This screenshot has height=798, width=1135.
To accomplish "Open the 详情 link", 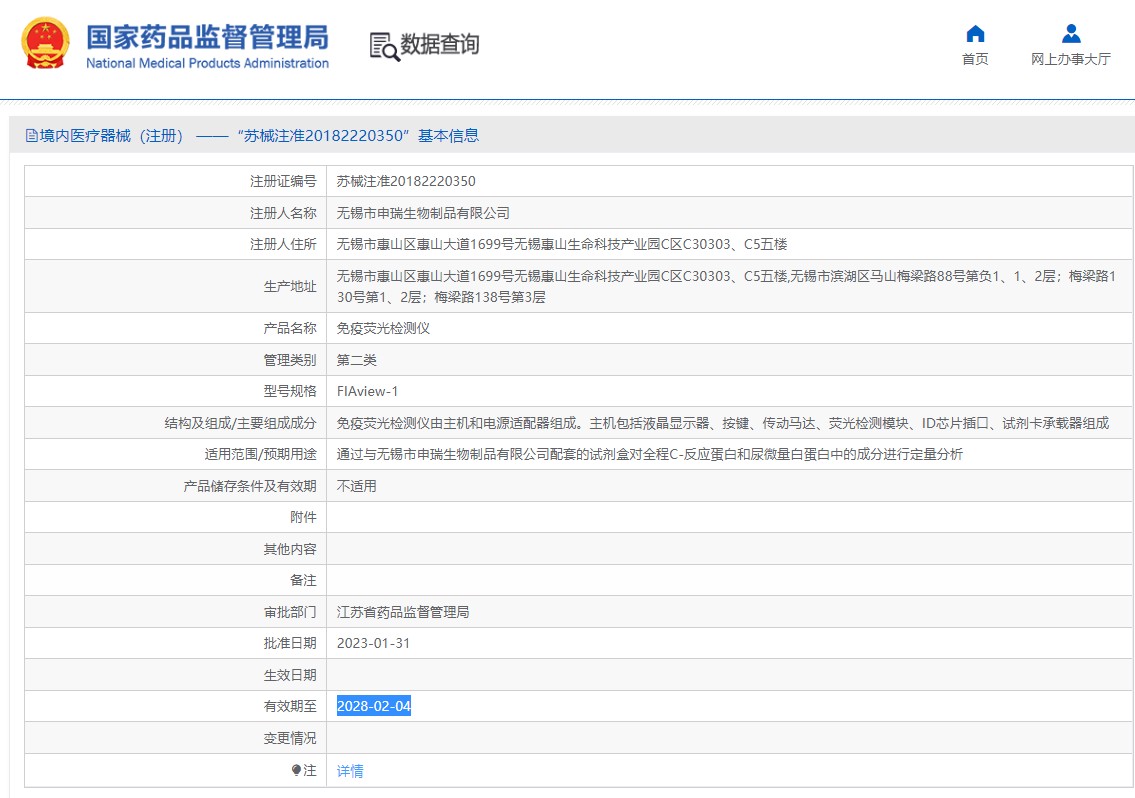I will pyautogui.click(x=350, y=771).
